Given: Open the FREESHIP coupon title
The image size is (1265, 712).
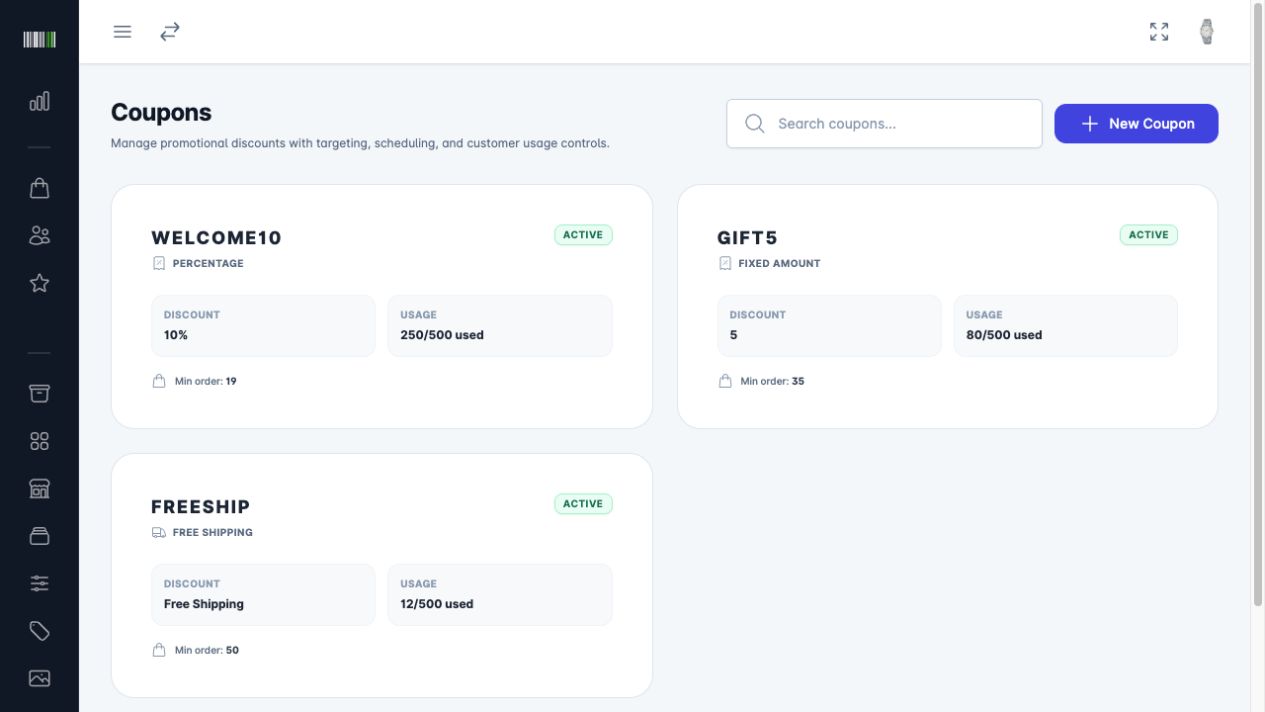Looking at the screenshot, I should [x=201, y=507].
